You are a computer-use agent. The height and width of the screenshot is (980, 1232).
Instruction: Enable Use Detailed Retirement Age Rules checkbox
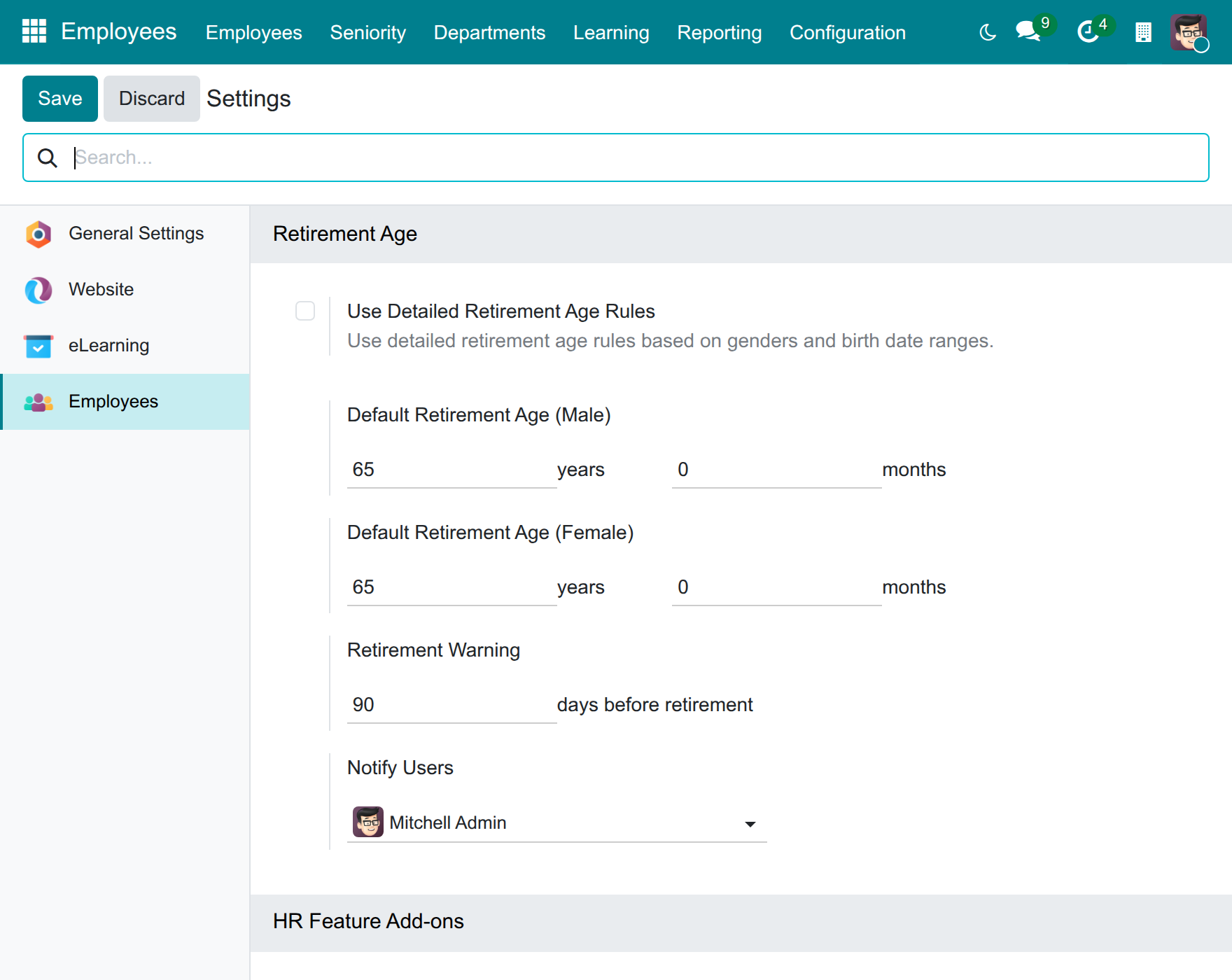click(305, 311)
